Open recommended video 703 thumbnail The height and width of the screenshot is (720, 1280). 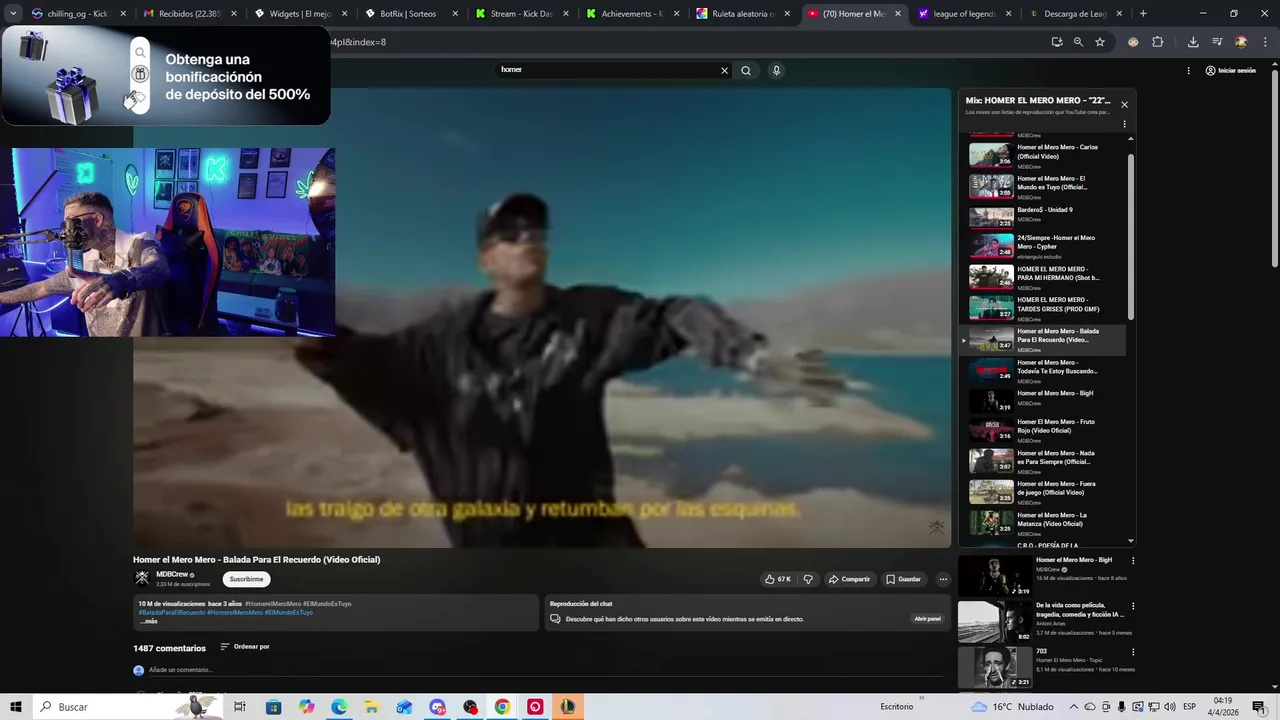click(x=995, y=667)
